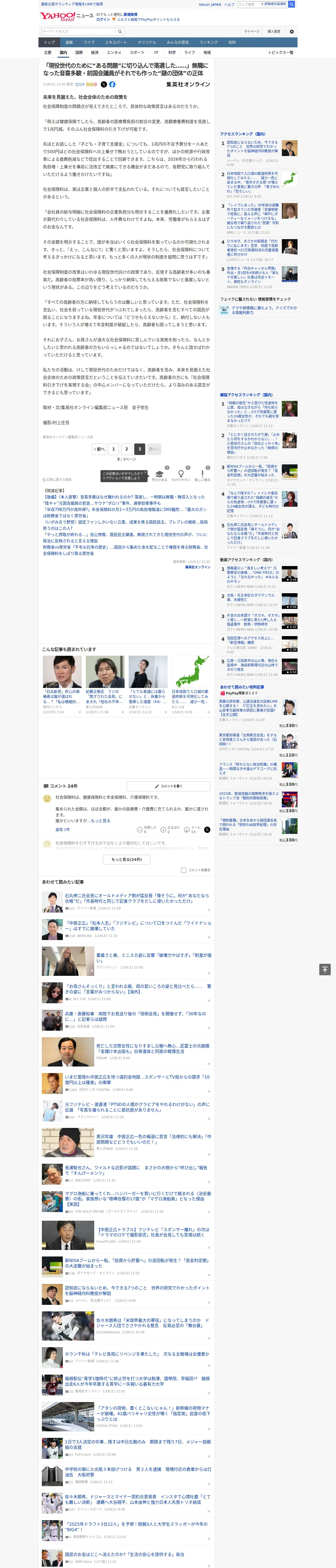Open the Yahoo! JAPAN logo
This screenshot has width=336, height=1568.
pyautogui.click(x=57, y=16)
